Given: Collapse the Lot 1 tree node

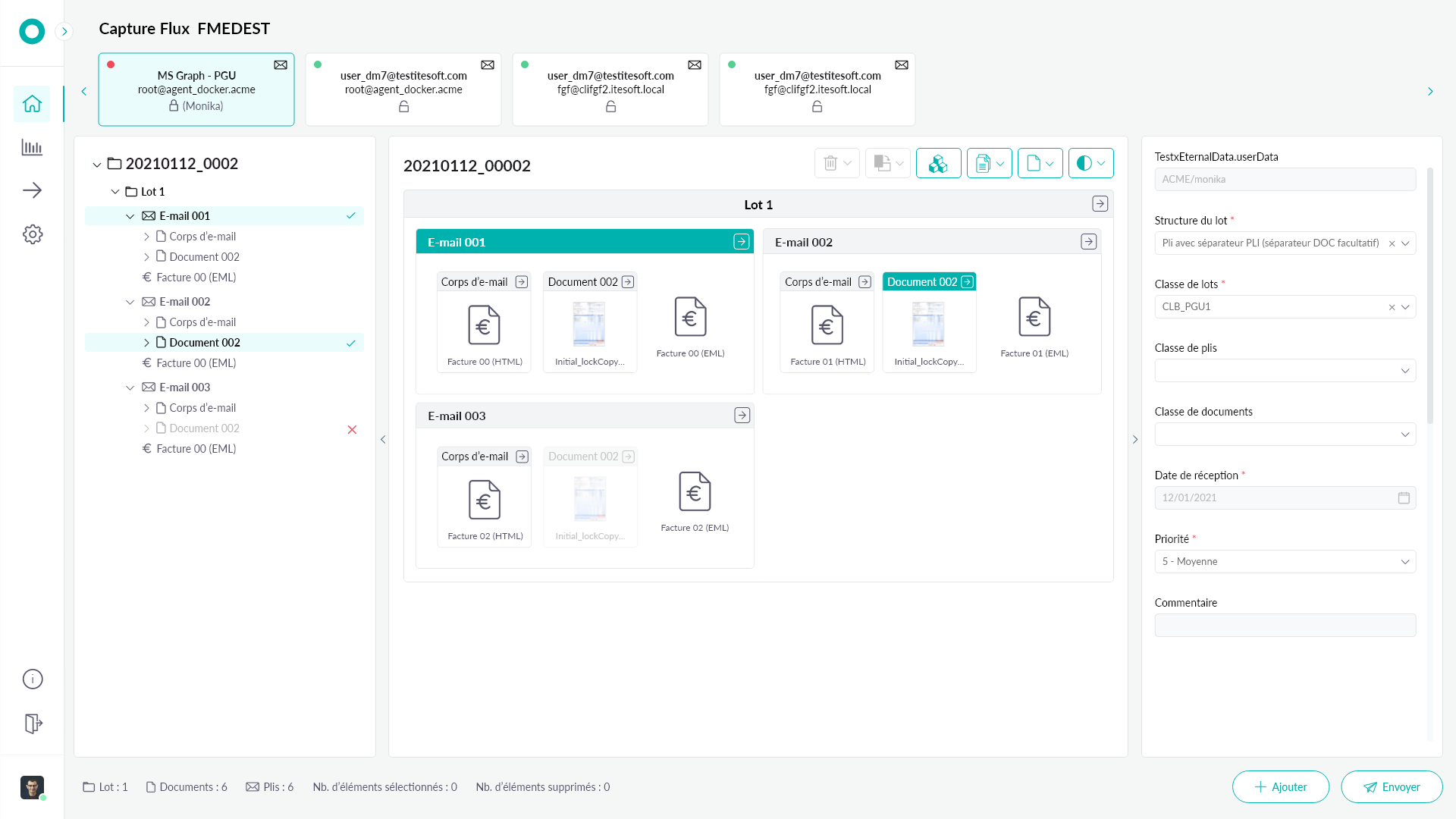Looking at the screenshot, I should point(115,192).
